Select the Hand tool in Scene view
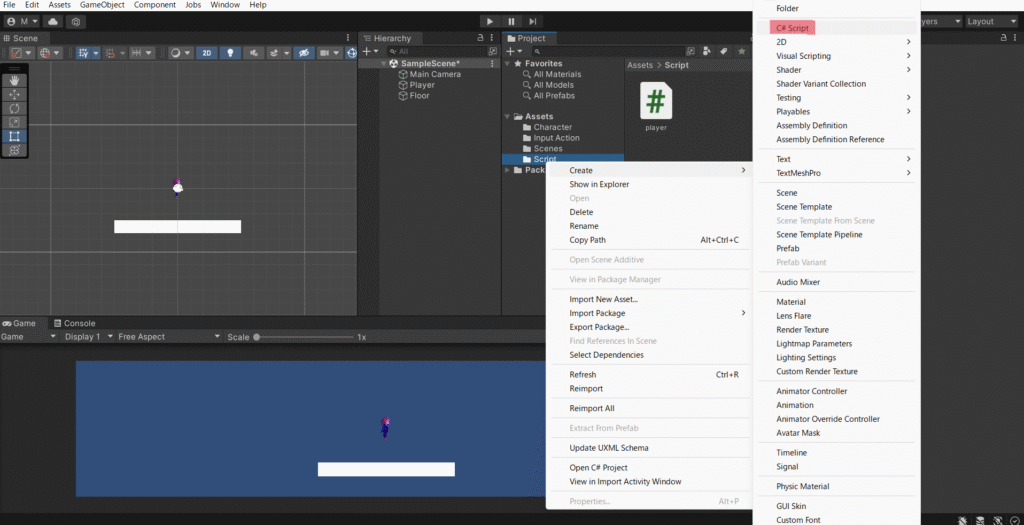The width and height of the screenshot is (1024, 525). tap(14, 80)
